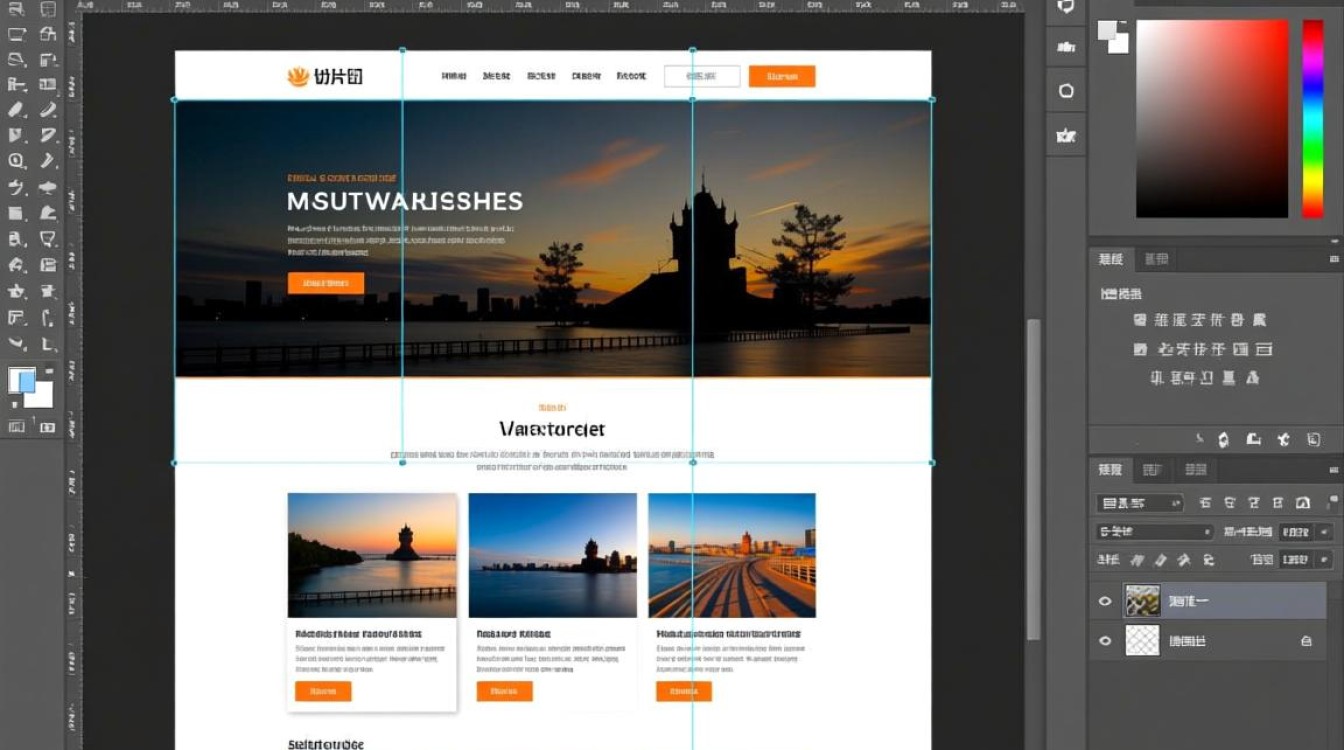This screenshot has width=1344, height=750.
Task: Click the orange button in the hero banner
Action: 325,283
